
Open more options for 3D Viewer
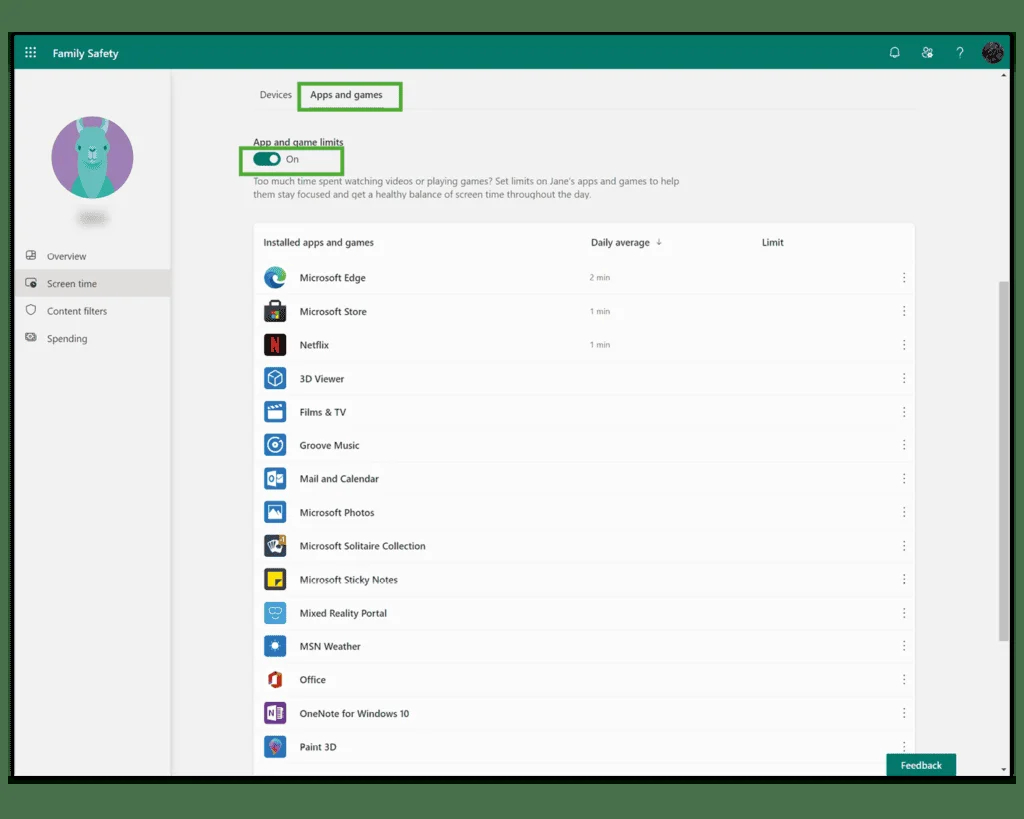click(x=904, y=378)
